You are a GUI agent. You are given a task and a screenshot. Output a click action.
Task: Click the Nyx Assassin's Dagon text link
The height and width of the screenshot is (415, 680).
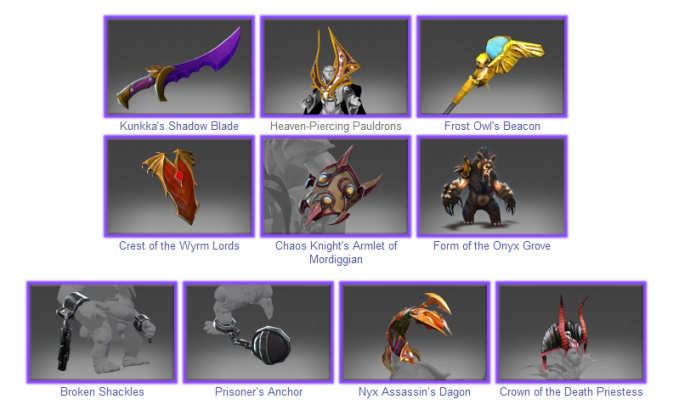(414, 392)
